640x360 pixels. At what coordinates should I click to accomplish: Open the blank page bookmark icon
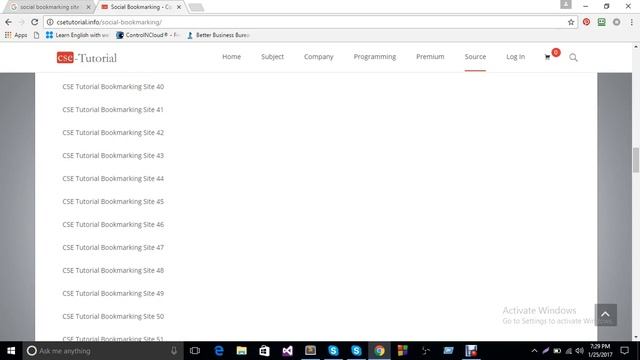click(x=36, y=35)
